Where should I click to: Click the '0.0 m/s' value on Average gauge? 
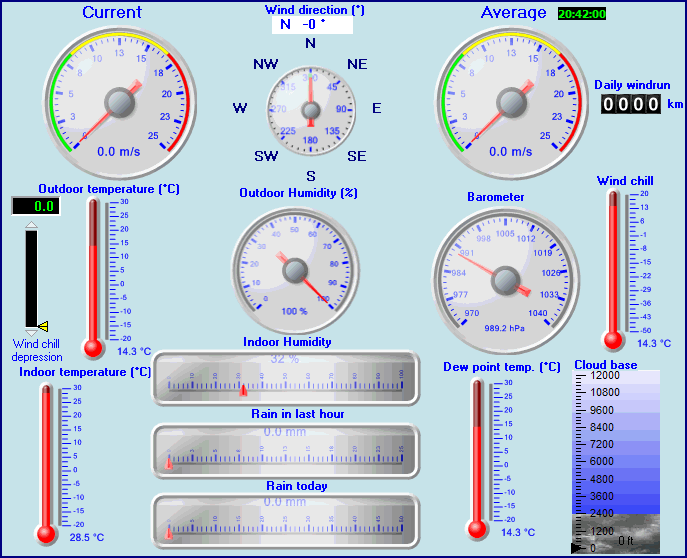click(510, 152)
